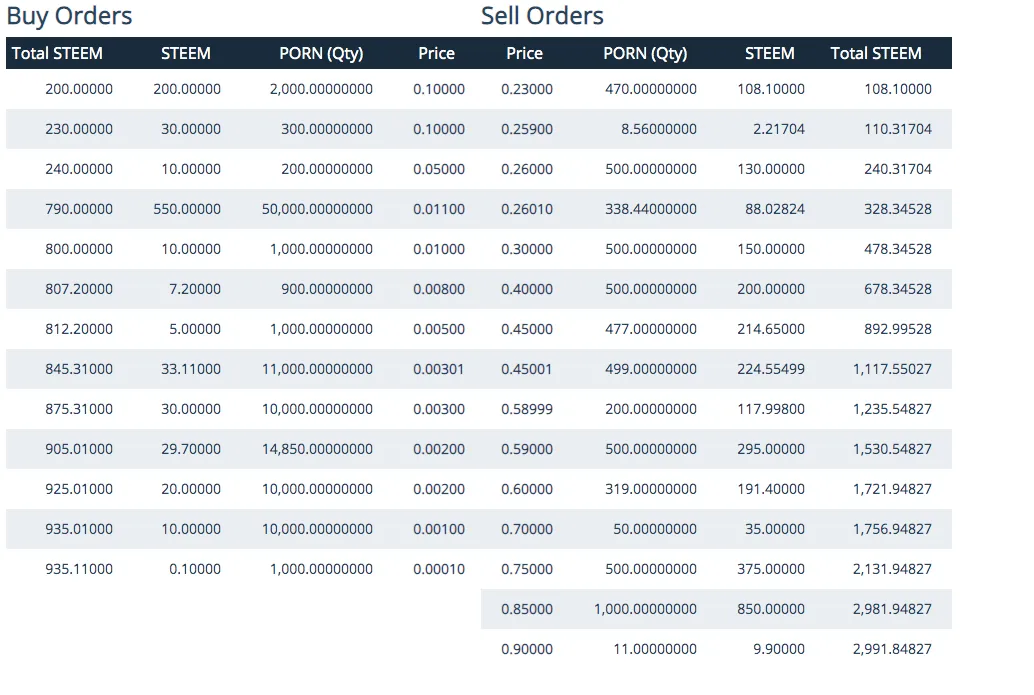Click sell total 110.31704
1034x695 pixels.
click(898, 129)
